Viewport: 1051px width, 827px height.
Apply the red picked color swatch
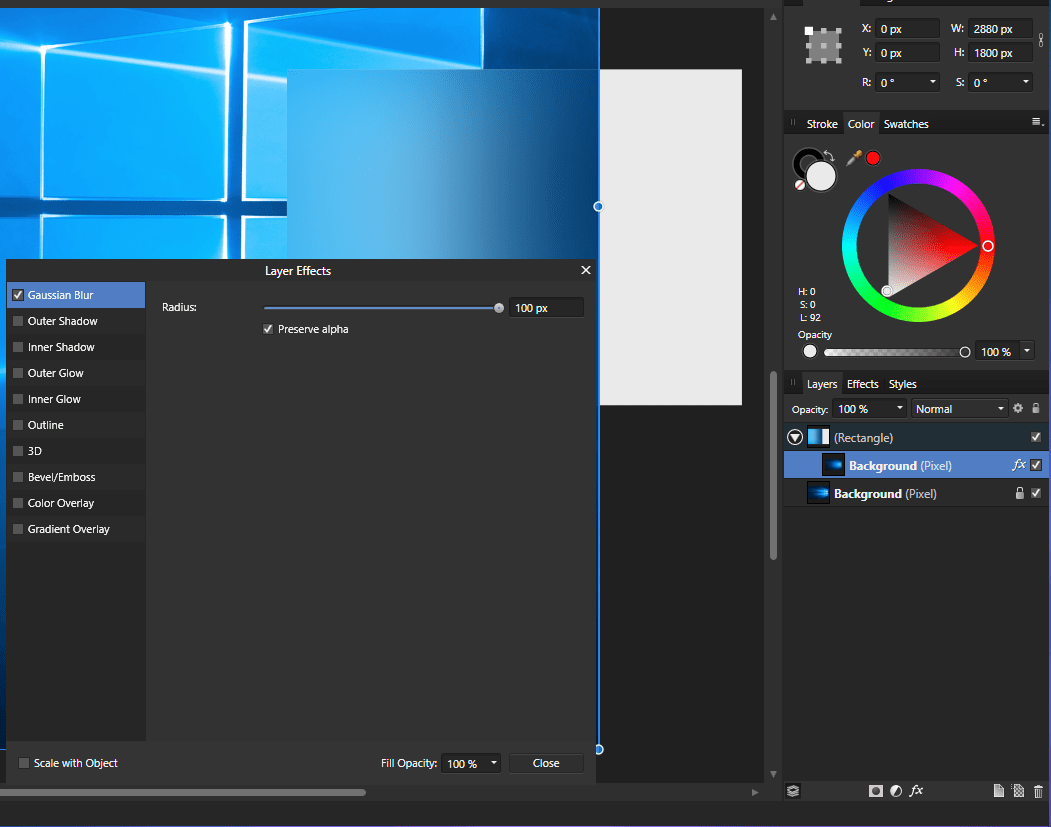873,158
